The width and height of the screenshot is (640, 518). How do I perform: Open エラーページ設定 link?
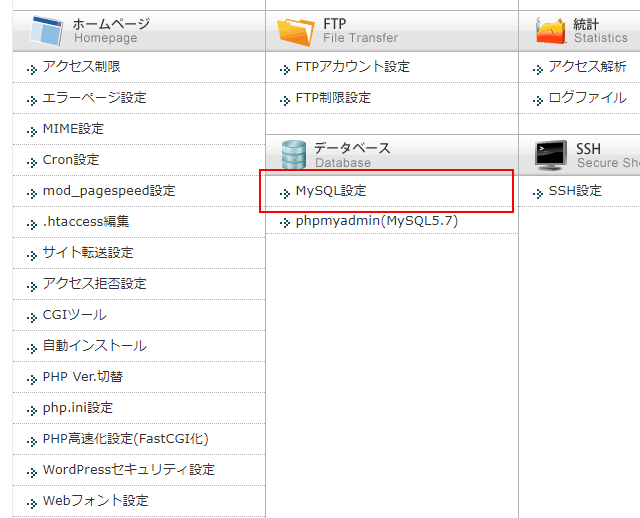(x=94, y=98)
